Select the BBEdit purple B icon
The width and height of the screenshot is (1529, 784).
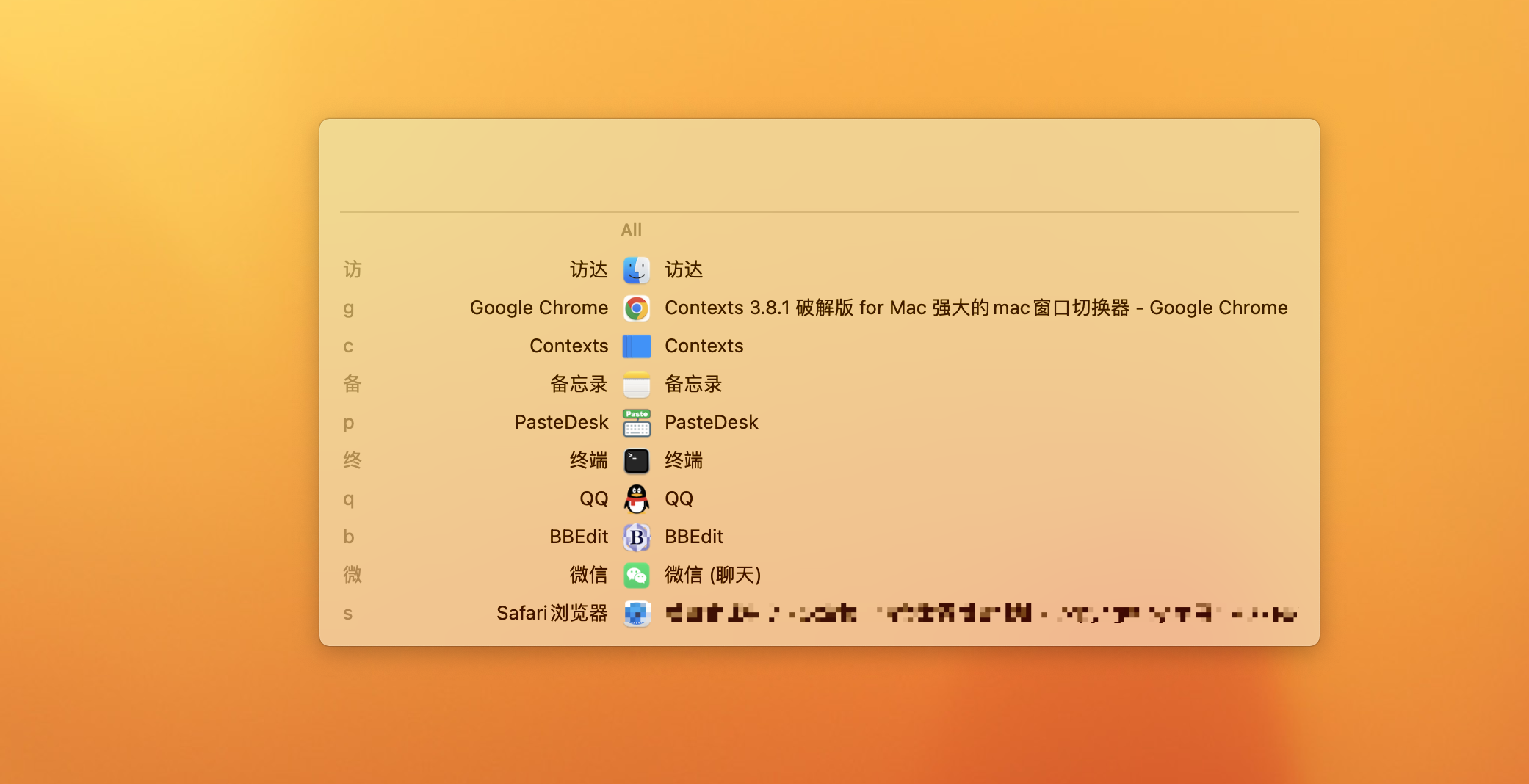pyautogui.click(x=636, y=537)
